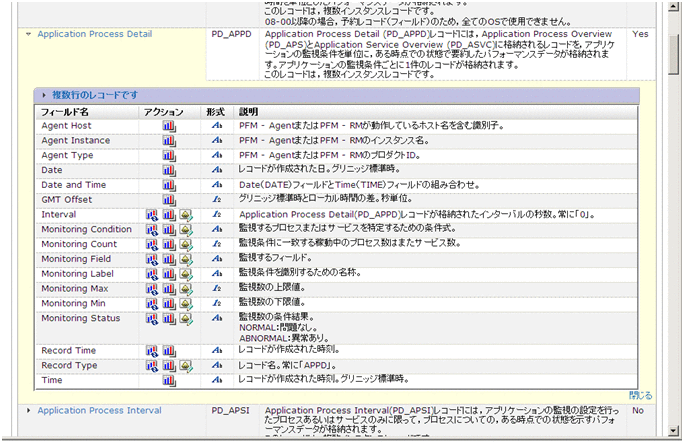This screenshot has height=444, width=685.
Task: Click the leftmost action icon for Monitoring Max
Action: (x=151, y=288)
